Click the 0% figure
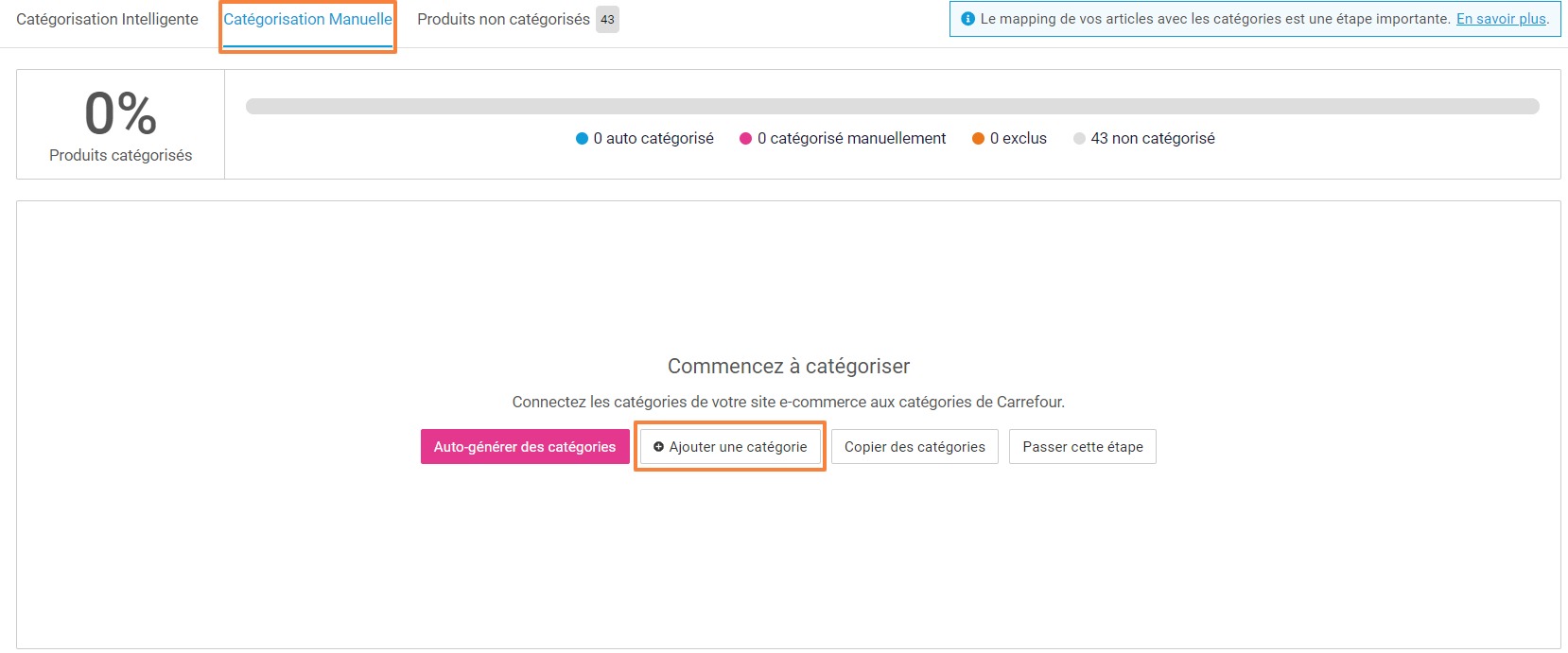 coord(120,113)
